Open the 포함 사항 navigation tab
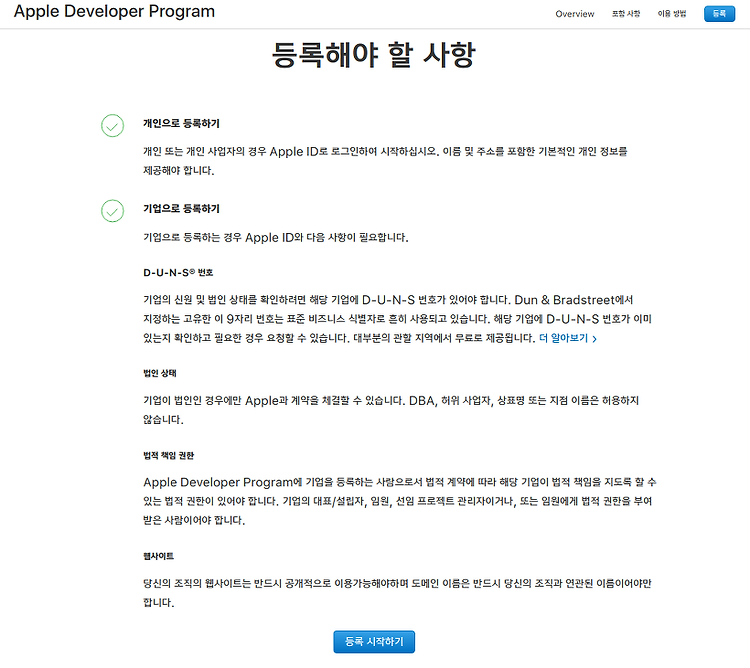 click(x=626, y=14)
